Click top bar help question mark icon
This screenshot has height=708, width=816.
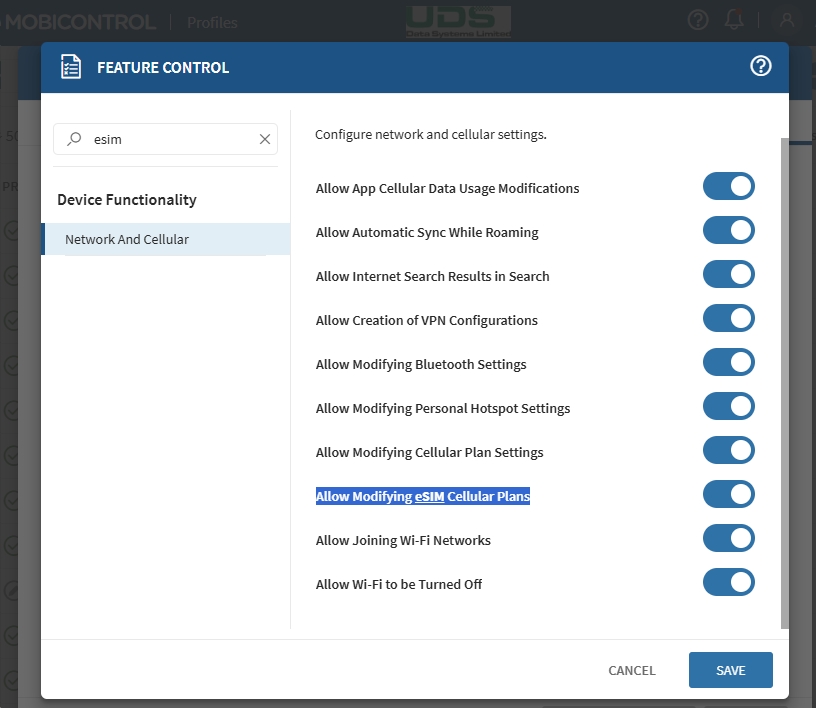[x=698, y=20]
